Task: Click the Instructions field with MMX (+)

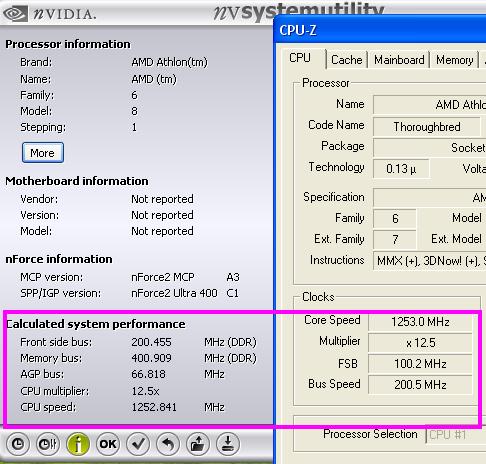Action: pyautogui.click(x=429, y=261)
